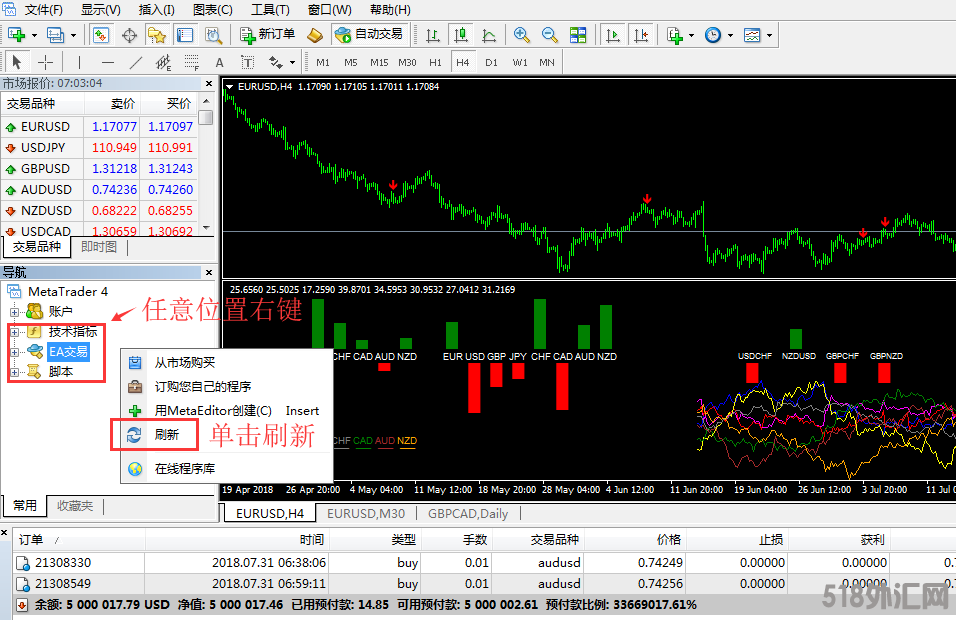Open the 图表(C) menu

coord(213,10)
